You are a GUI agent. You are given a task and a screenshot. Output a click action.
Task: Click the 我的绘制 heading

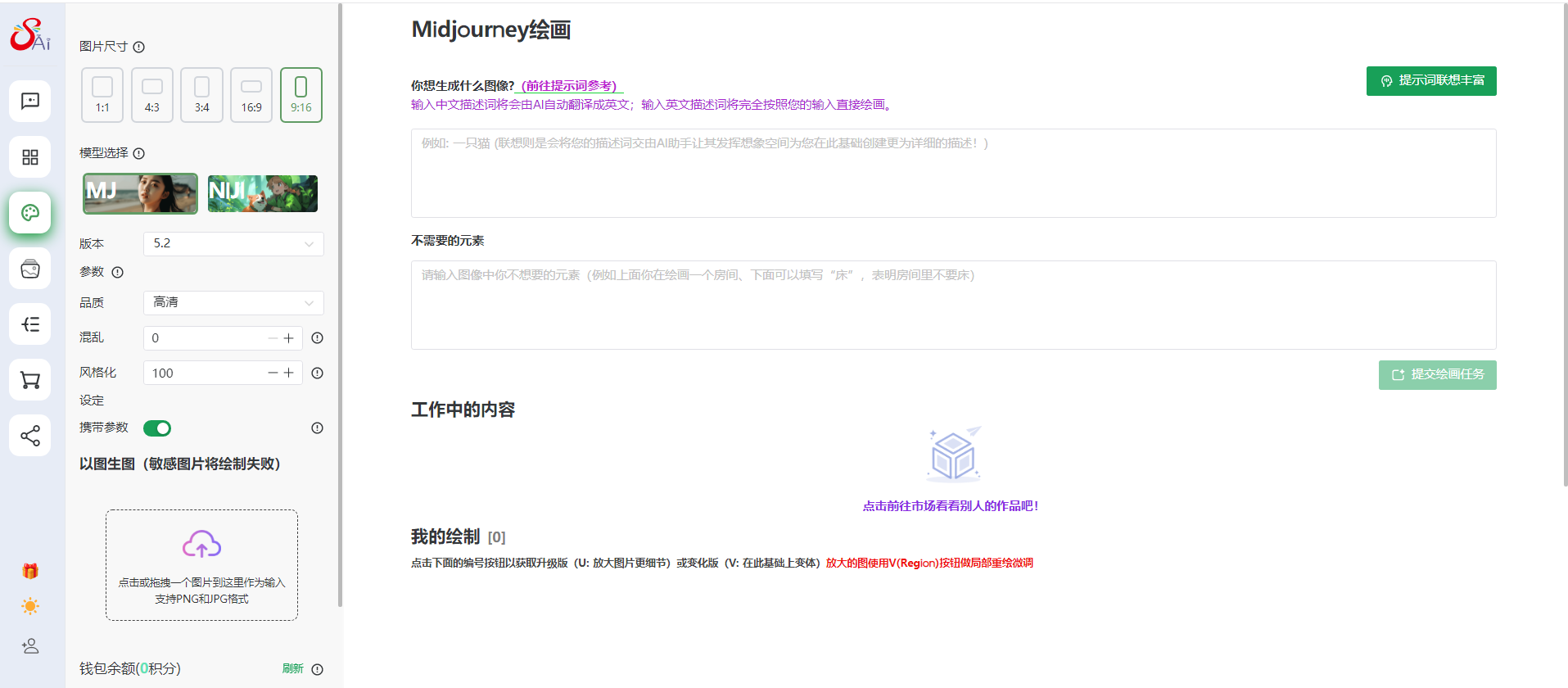tap(445, 536)
